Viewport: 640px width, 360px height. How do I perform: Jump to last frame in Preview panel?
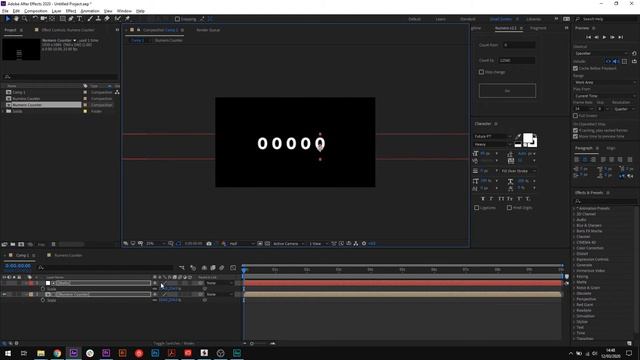[x=621, y=37]
